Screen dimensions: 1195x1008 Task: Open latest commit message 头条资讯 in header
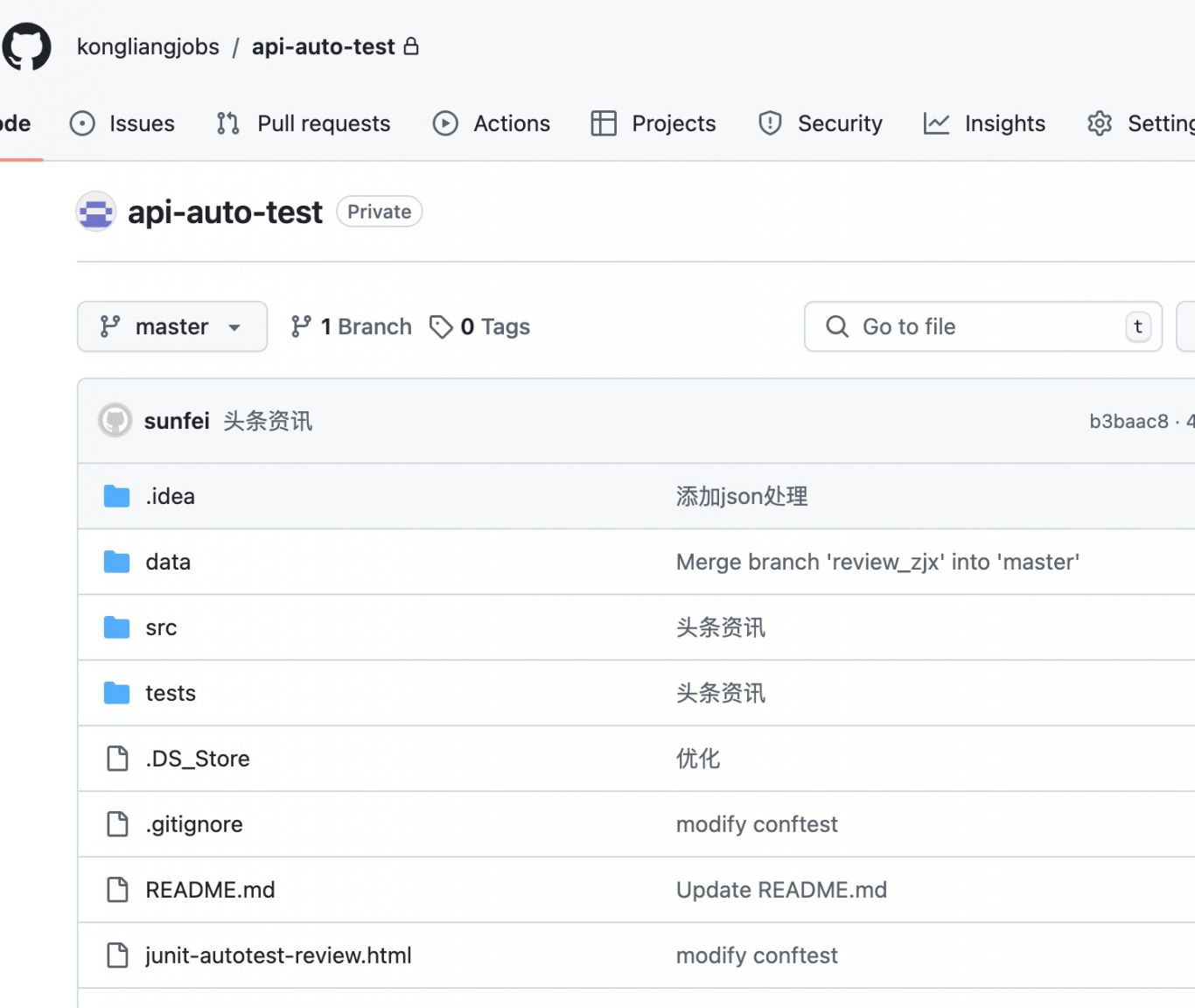click(268, 421)
